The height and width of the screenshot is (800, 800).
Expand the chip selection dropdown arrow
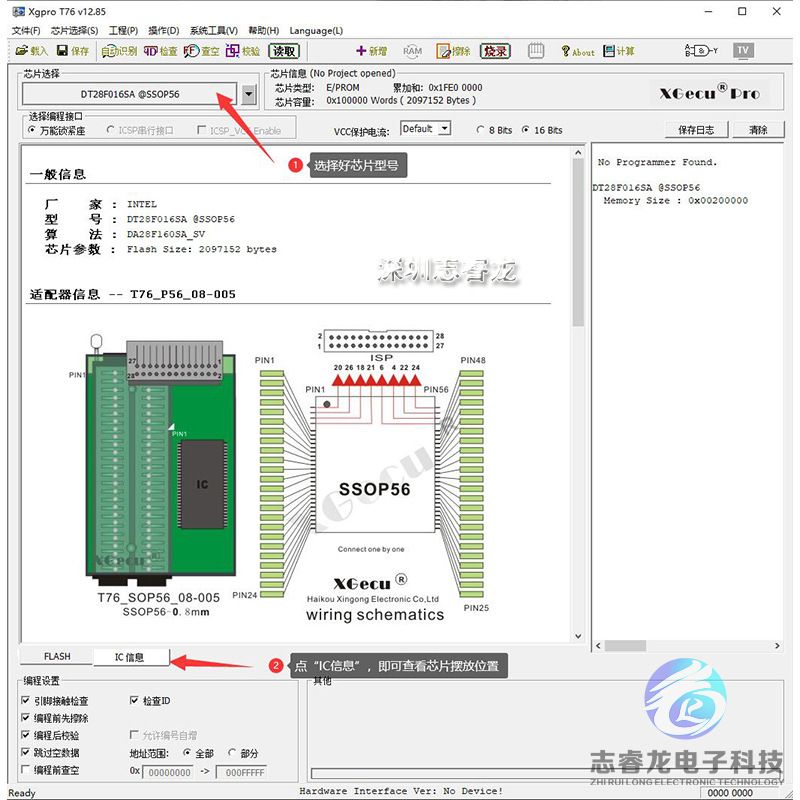(x=249, y=95)
